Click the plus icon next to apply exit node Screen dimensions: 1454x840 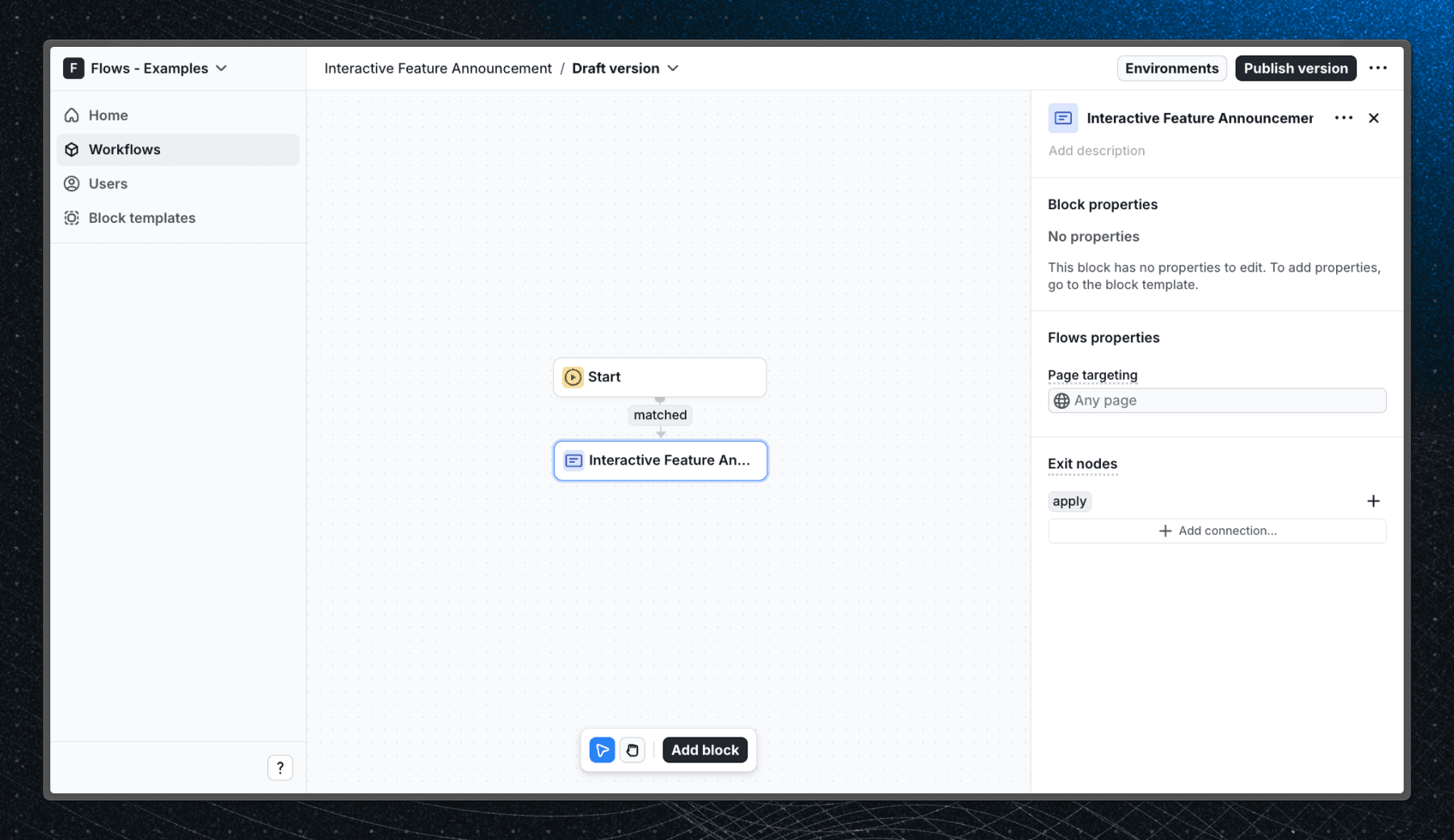point(1374,501)
